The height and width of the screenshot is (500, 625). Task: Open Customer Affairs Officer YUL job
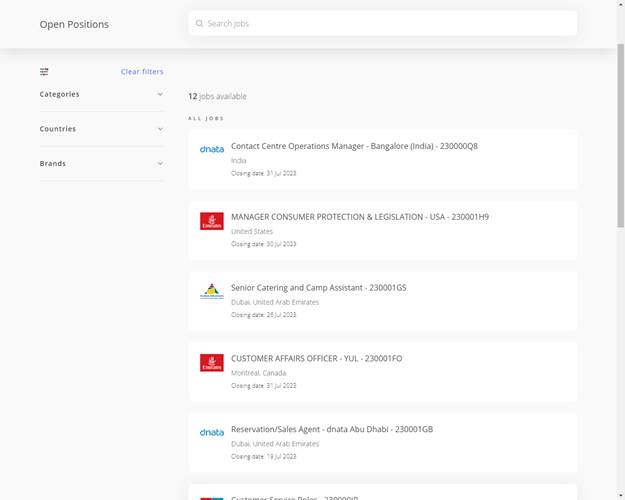(316, 359)
